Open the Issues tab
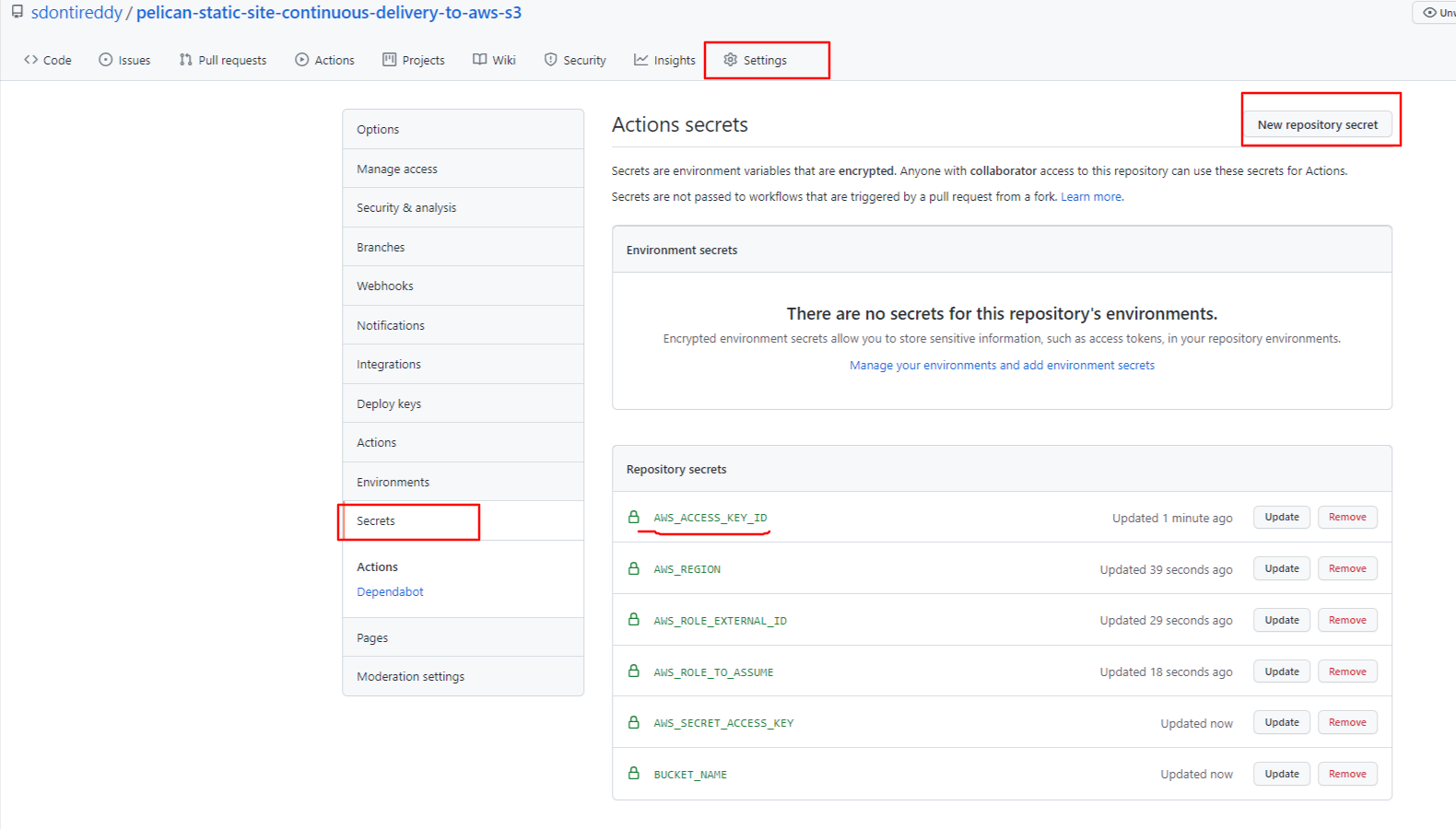Viewport: 1456px width, 829px height. 124,60
